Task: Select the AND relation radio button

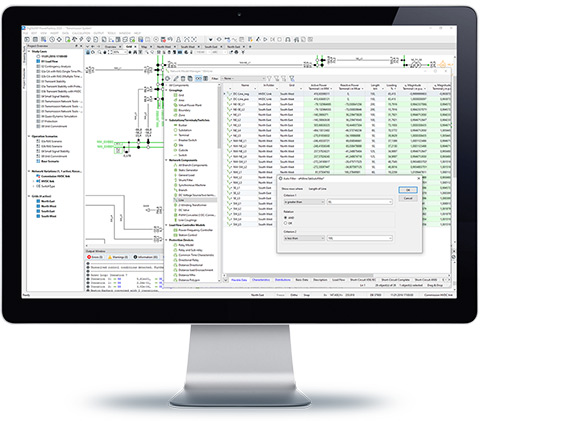Action: [286, 217]
